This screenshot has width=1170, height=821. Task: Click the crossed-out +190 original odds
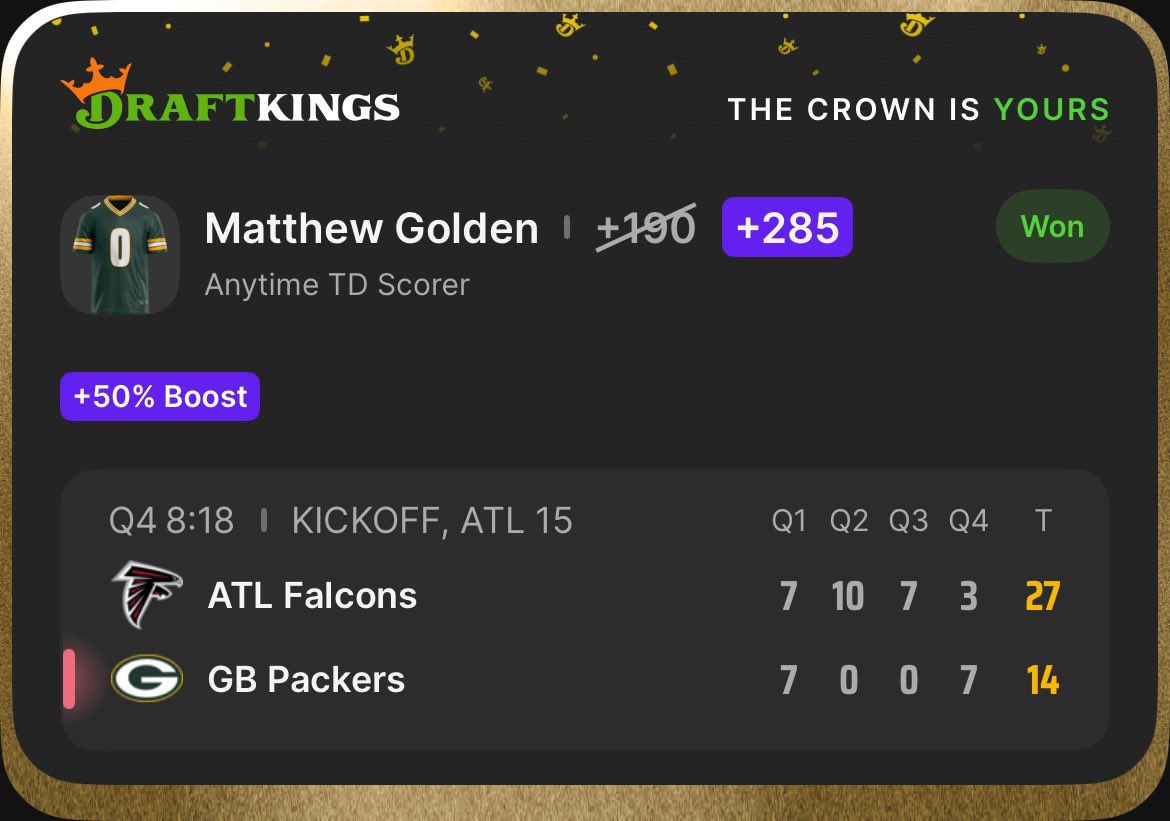646,228
